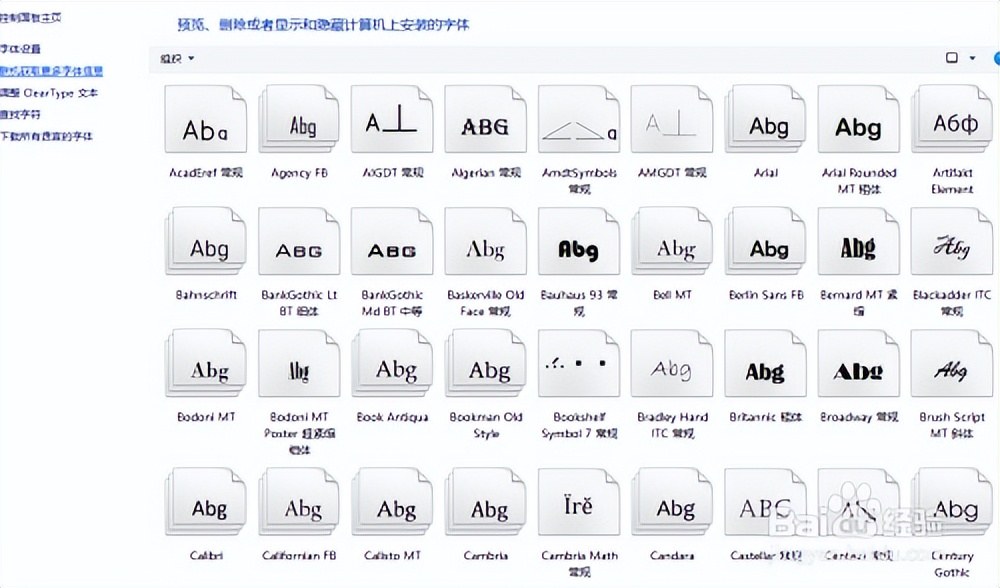This screenshot has height=588, width=1000.
Task: Open the Arial font family icon
Action: coord(766,126)
